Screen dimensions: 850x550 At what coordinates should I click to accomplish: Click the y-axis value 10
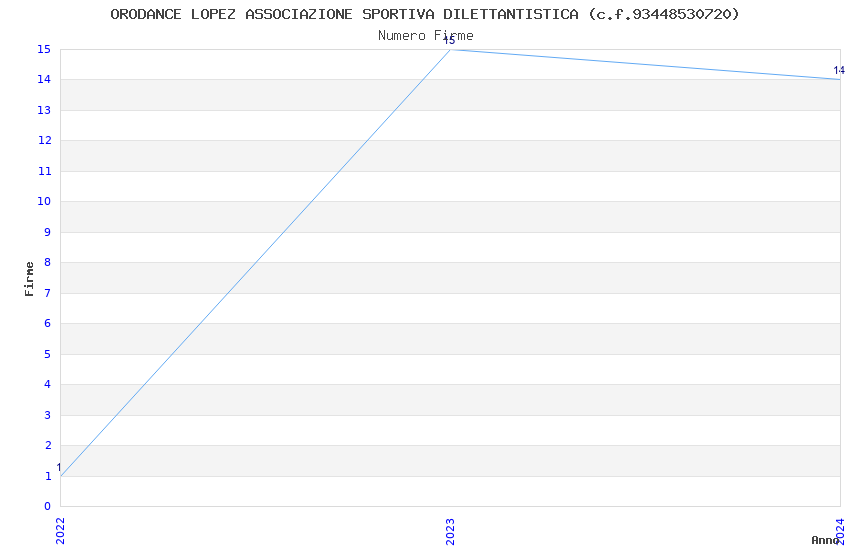(x=44, y=202)
